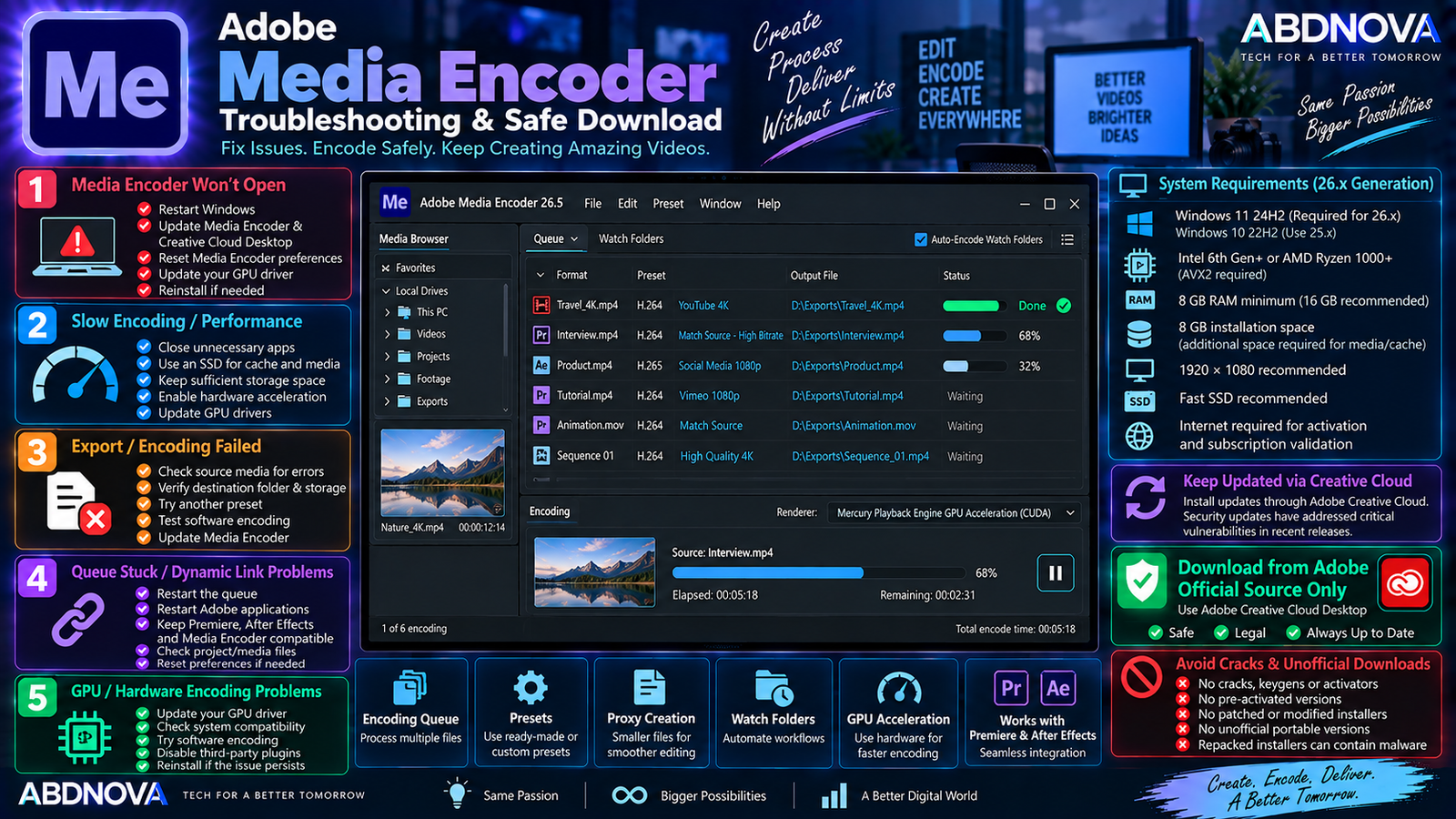Click the Footage folder icon
This screenshot has height=819, width=1456.
coord(404,379)
